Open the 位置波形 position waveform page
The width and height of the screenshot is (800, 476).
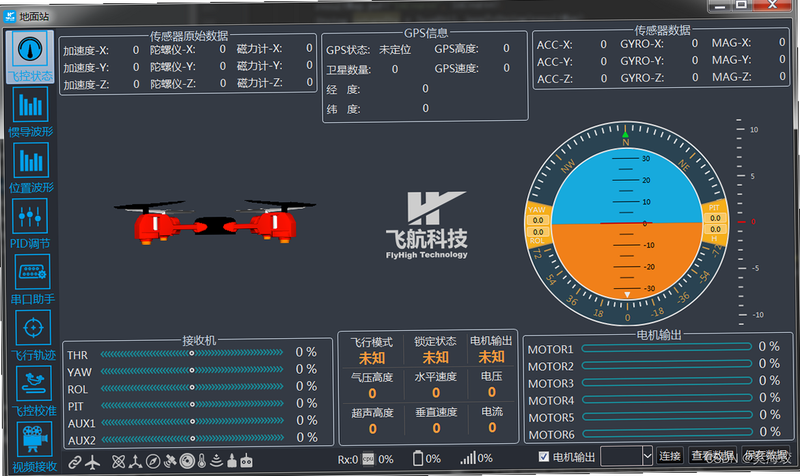[x=31, y=168]
